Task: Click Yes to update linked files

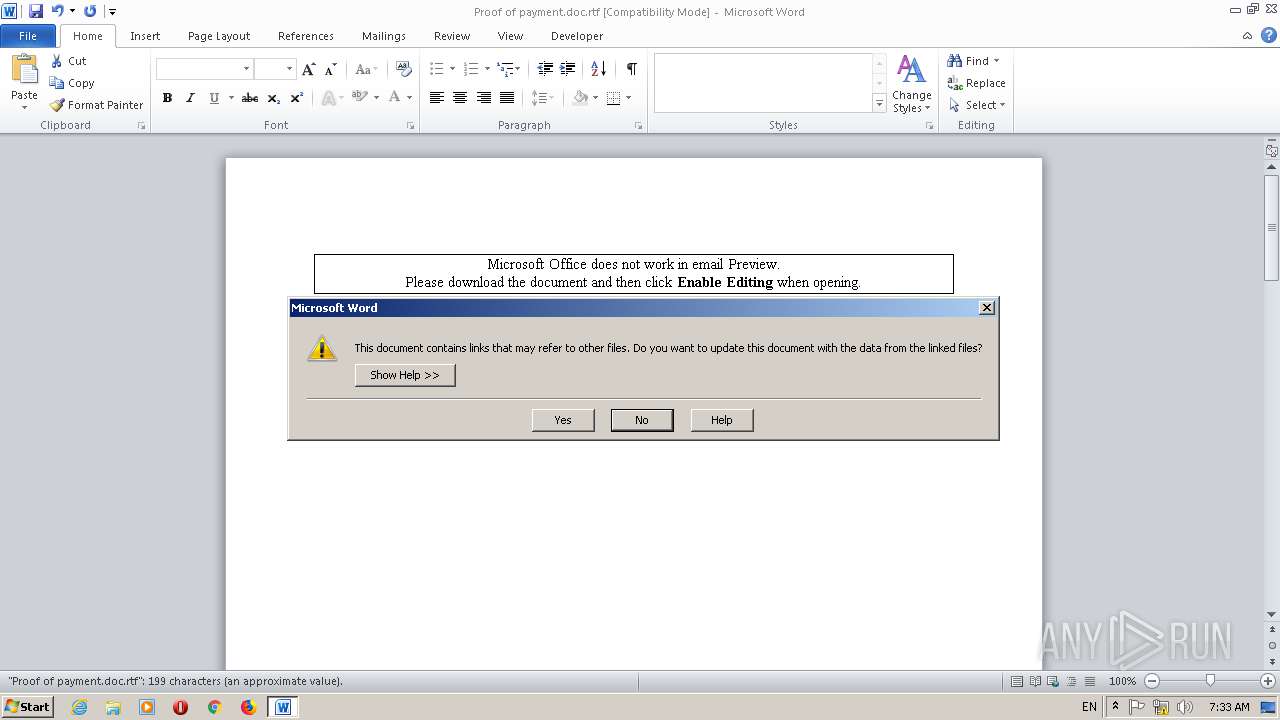Action: [563, 420]
